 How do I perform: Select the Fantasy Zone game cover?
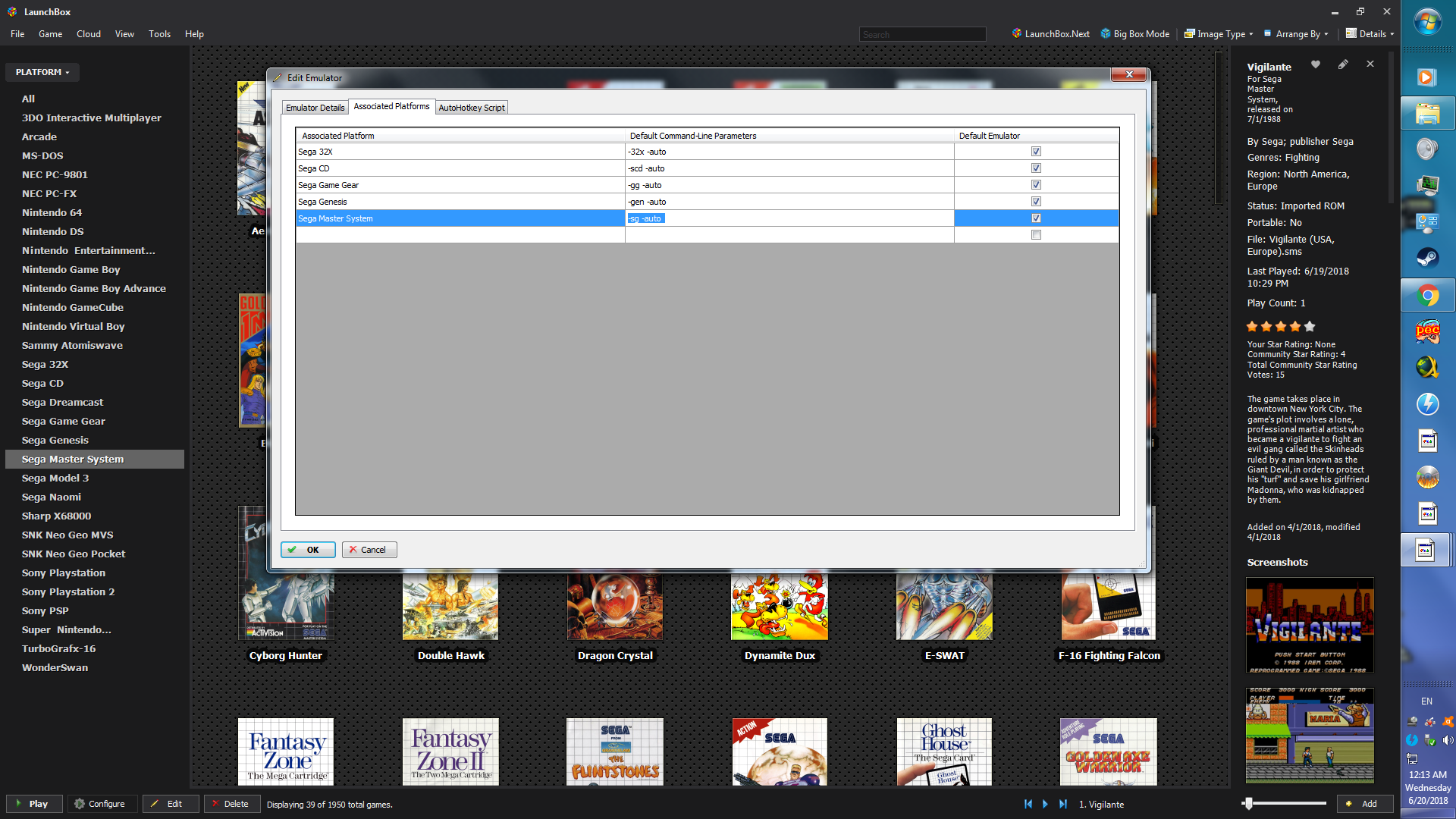tap(286, 752)
